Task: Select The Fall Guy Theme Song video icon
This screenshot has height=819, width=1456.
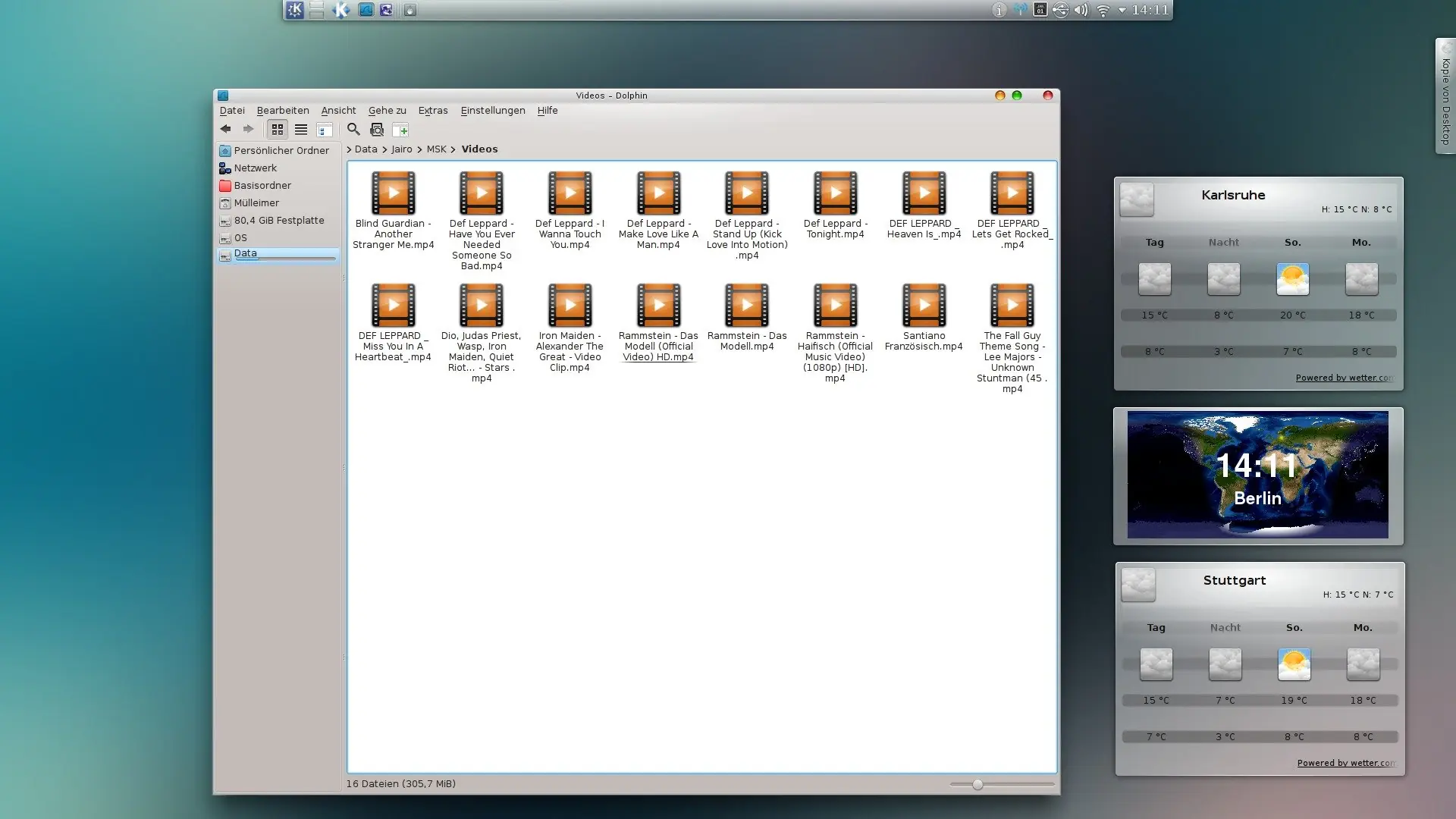Action: tap(1012, 306)
